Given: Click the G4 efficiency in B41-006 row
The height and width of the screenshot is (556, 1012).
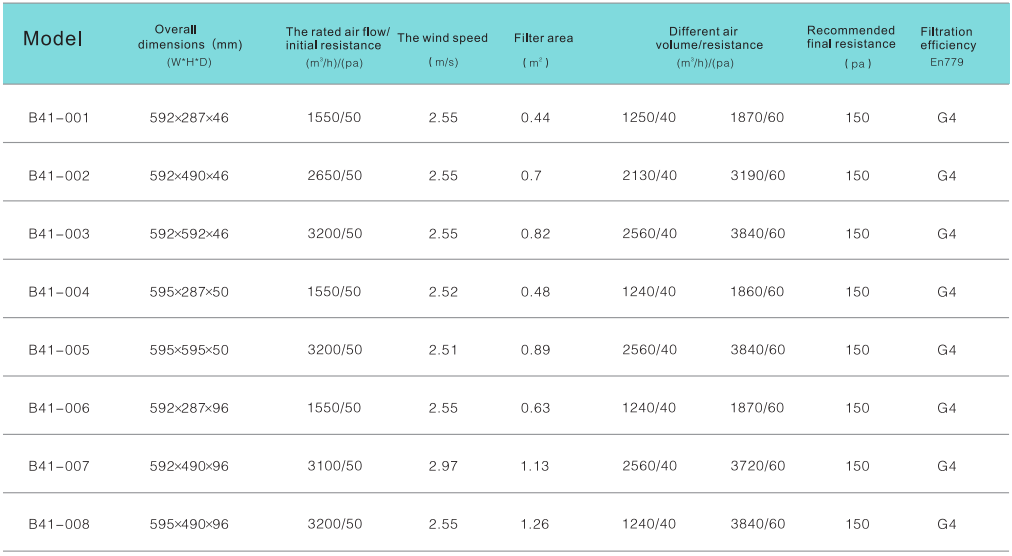Looking at the screenshot, I should pyautogui.click(x=947, y=408).
